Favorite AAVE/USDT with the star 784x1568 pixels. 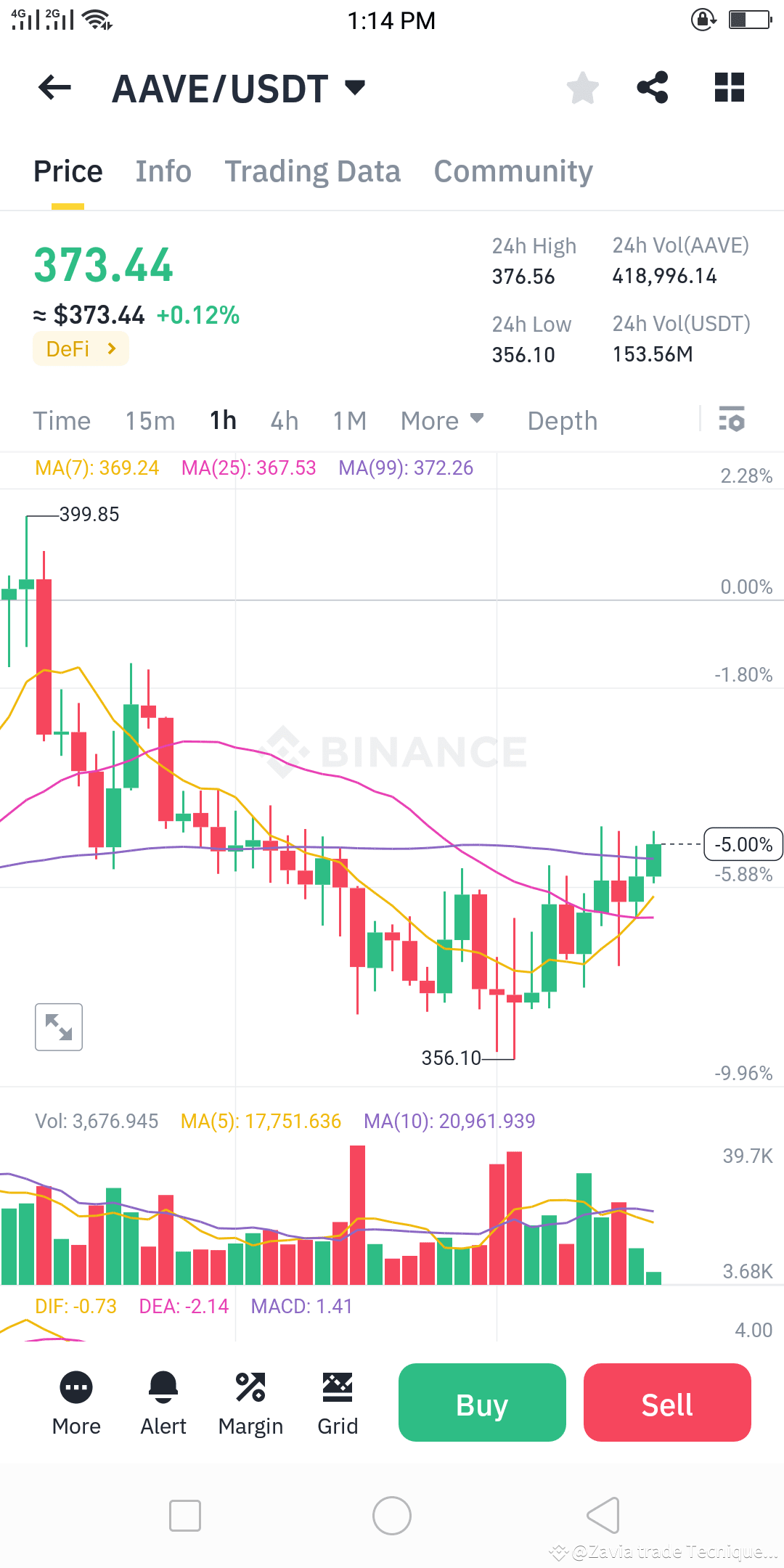click(x=582, y=87)
